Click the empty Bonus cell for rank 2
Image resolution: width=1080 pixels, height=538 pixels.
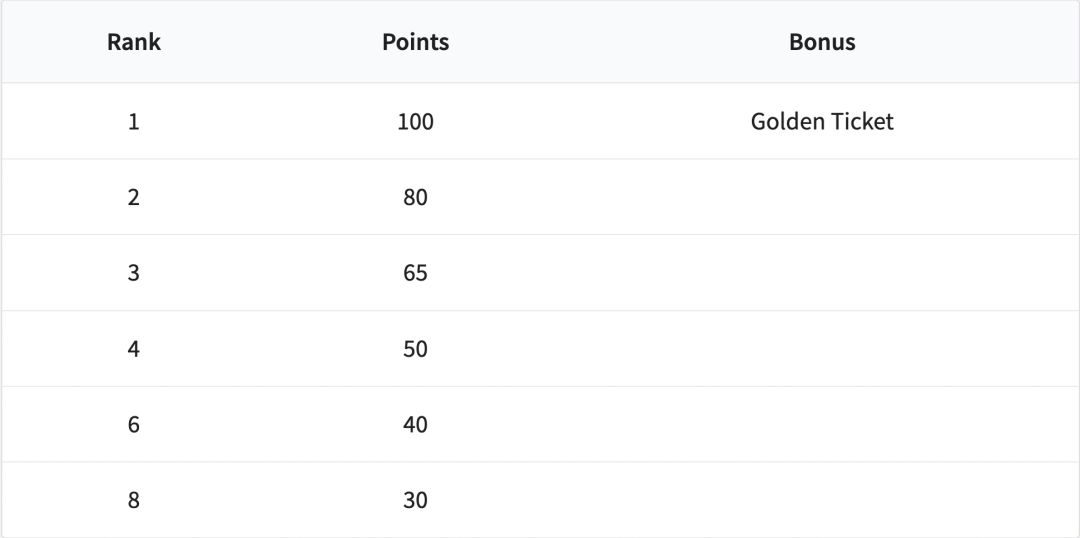click(822, 197)
